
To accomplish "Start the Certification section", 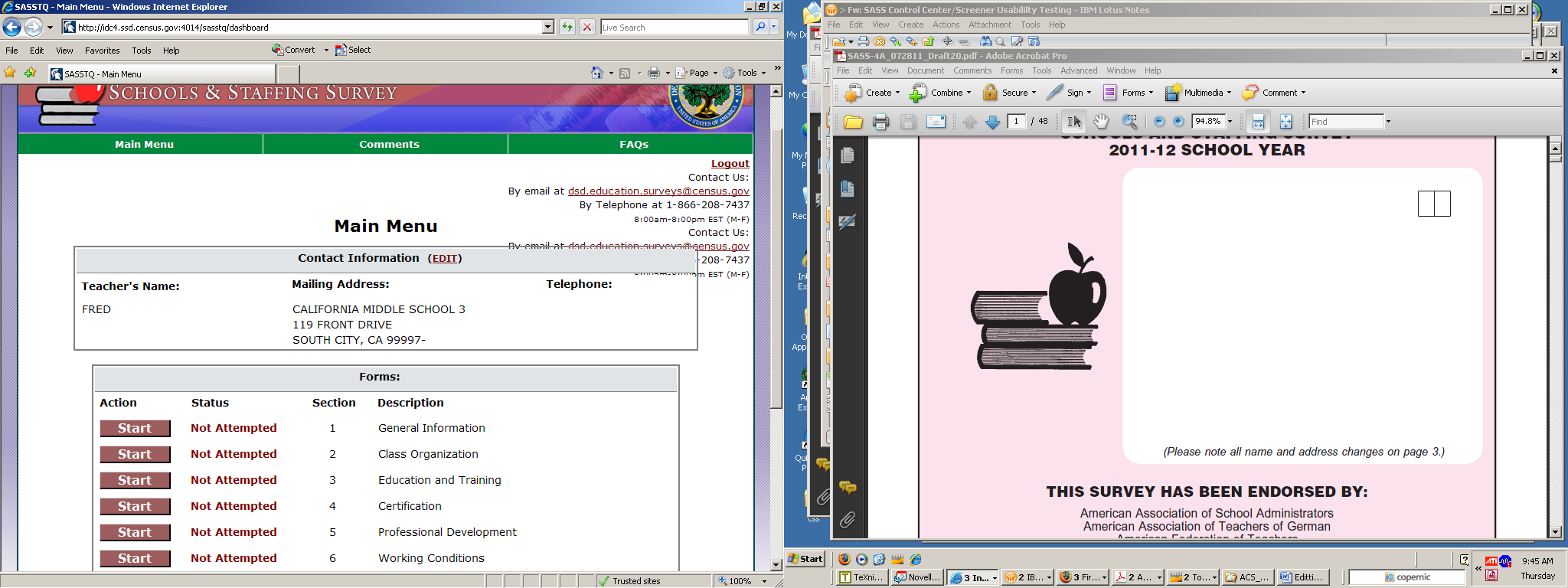I will click(x=135, y=506).
